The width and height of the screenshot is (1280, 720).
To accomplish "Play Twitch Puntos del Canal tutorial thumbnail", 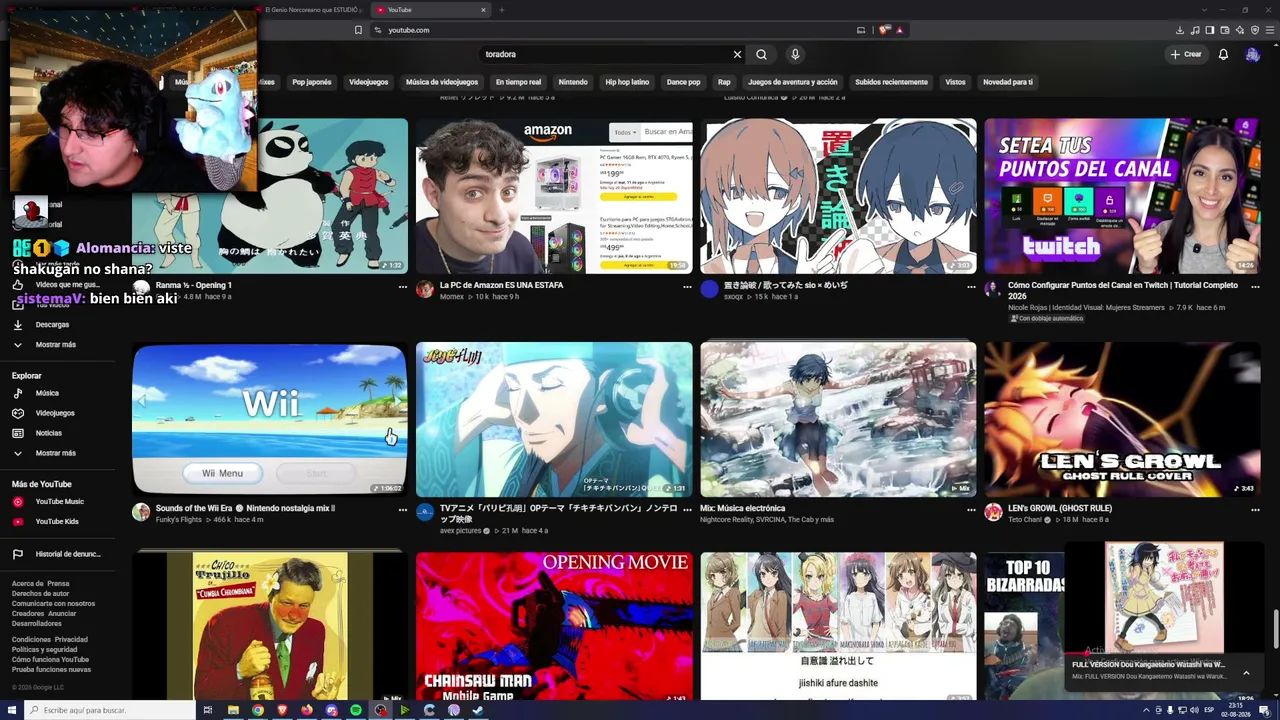I will click(1122, 196).
